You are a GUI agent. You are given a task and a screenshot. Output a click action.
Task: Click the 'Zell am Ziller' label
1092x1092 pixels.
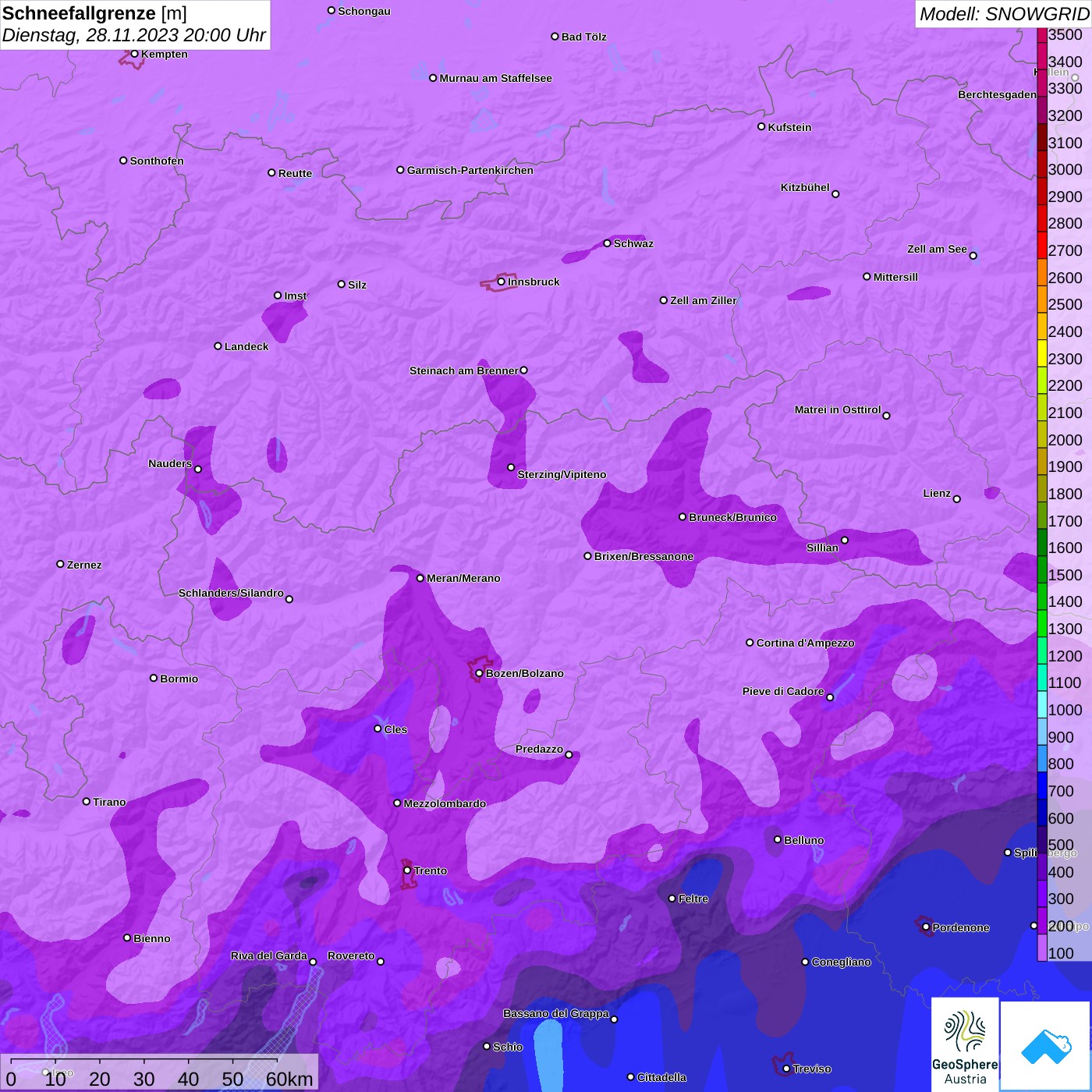704,300
